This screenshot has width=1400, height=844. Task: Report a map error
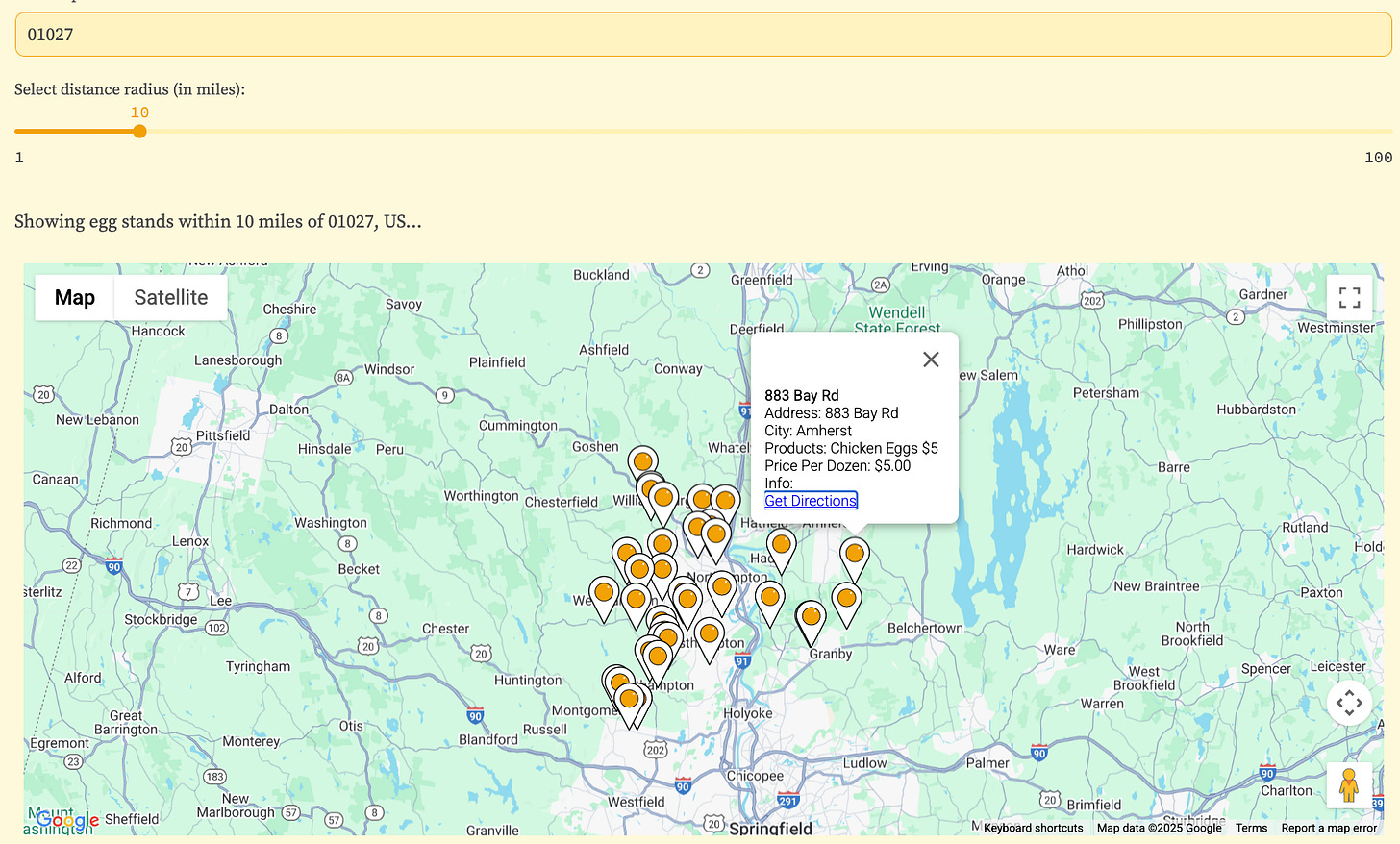1329,828
